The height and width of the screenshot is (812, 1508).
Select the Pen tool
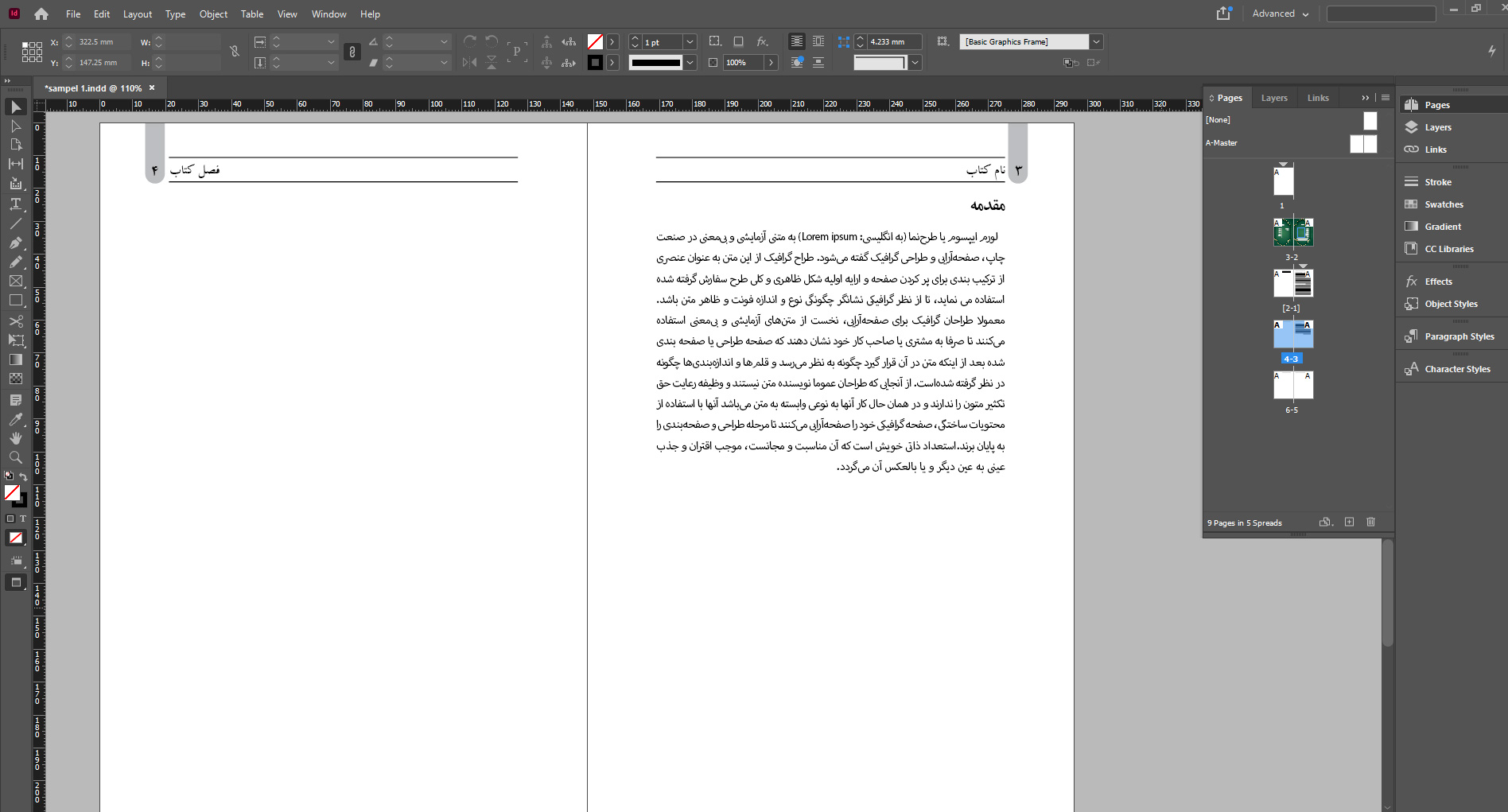point(15,243)
